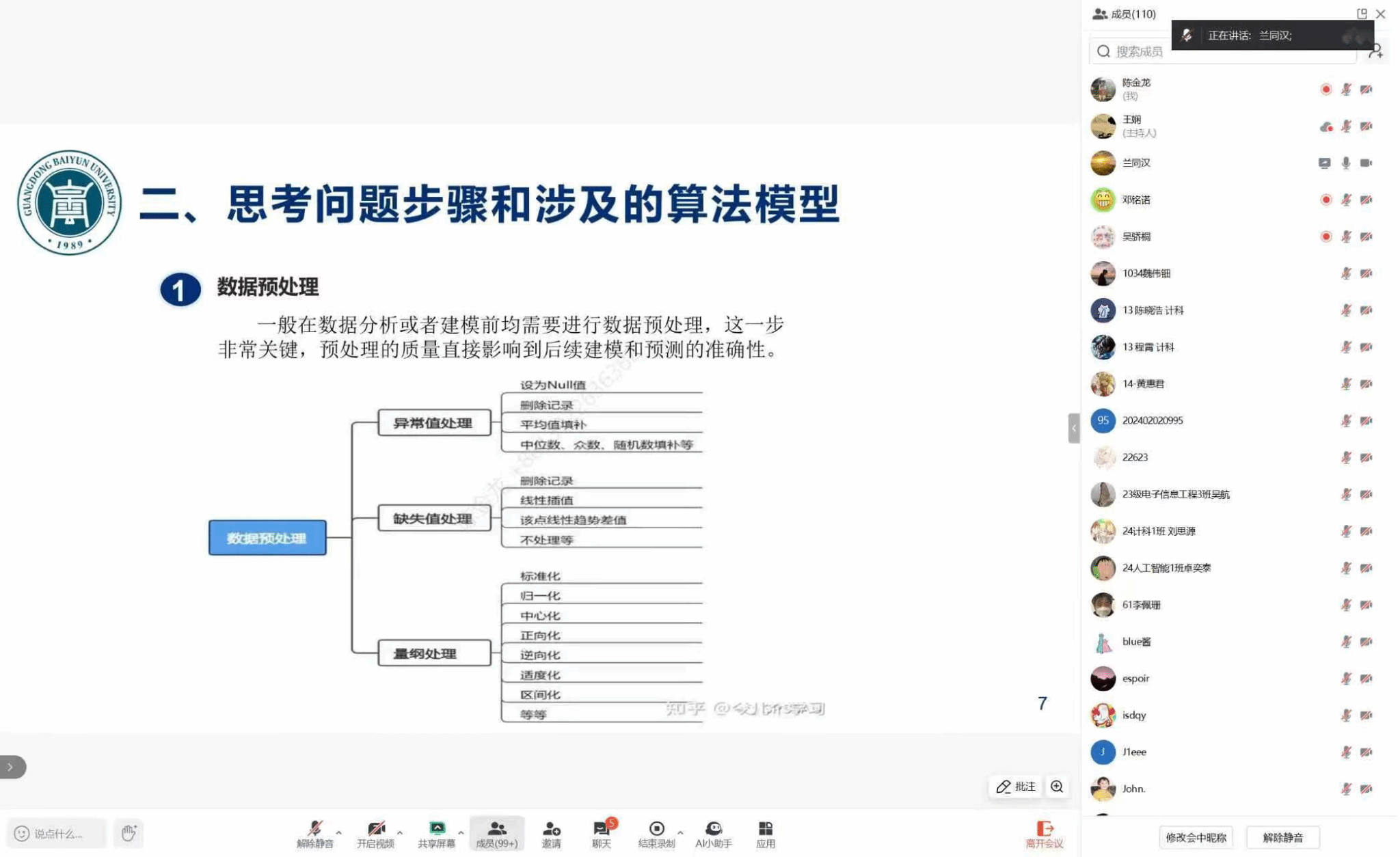The image size is (1400, 857).
Task: Toggle mute on 13程霄 计科
Action: [x=1345, y=346]
